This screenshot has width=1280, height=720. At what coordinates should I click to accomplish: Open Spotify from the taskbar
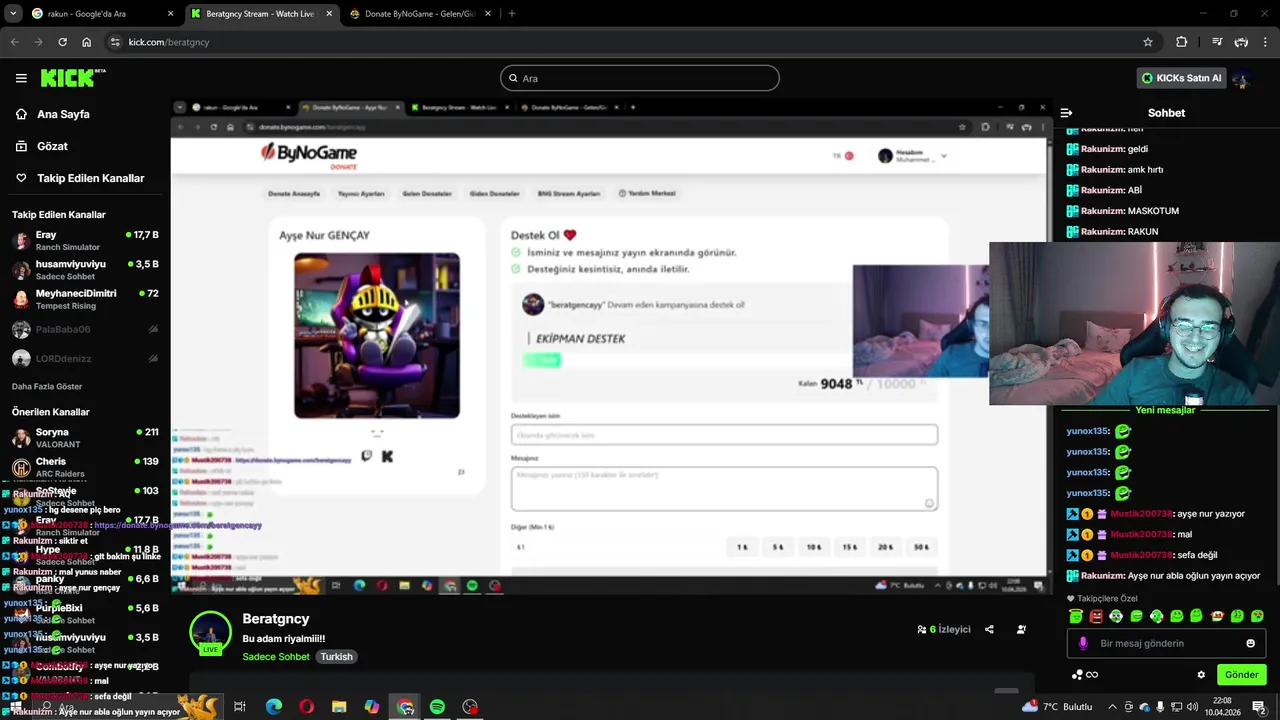[437, 707]
